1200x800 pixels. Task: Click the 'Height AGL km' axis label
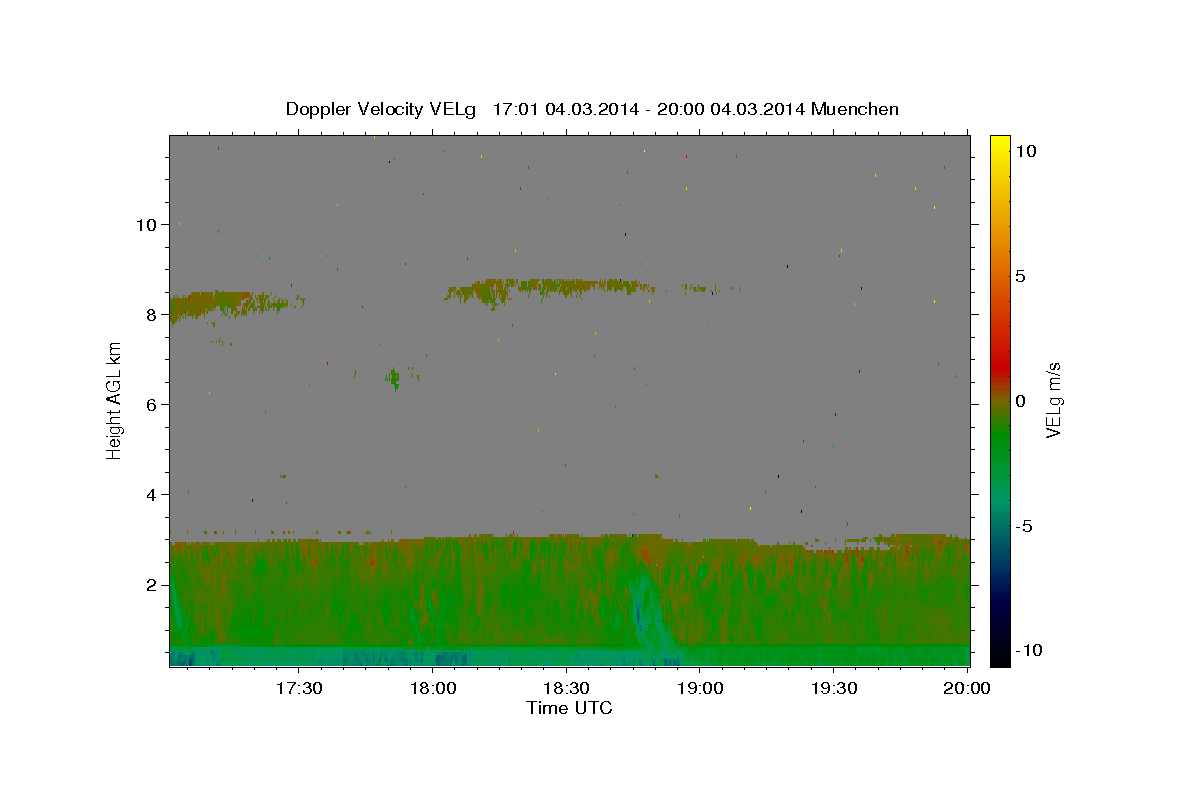[x=114, y=400]
